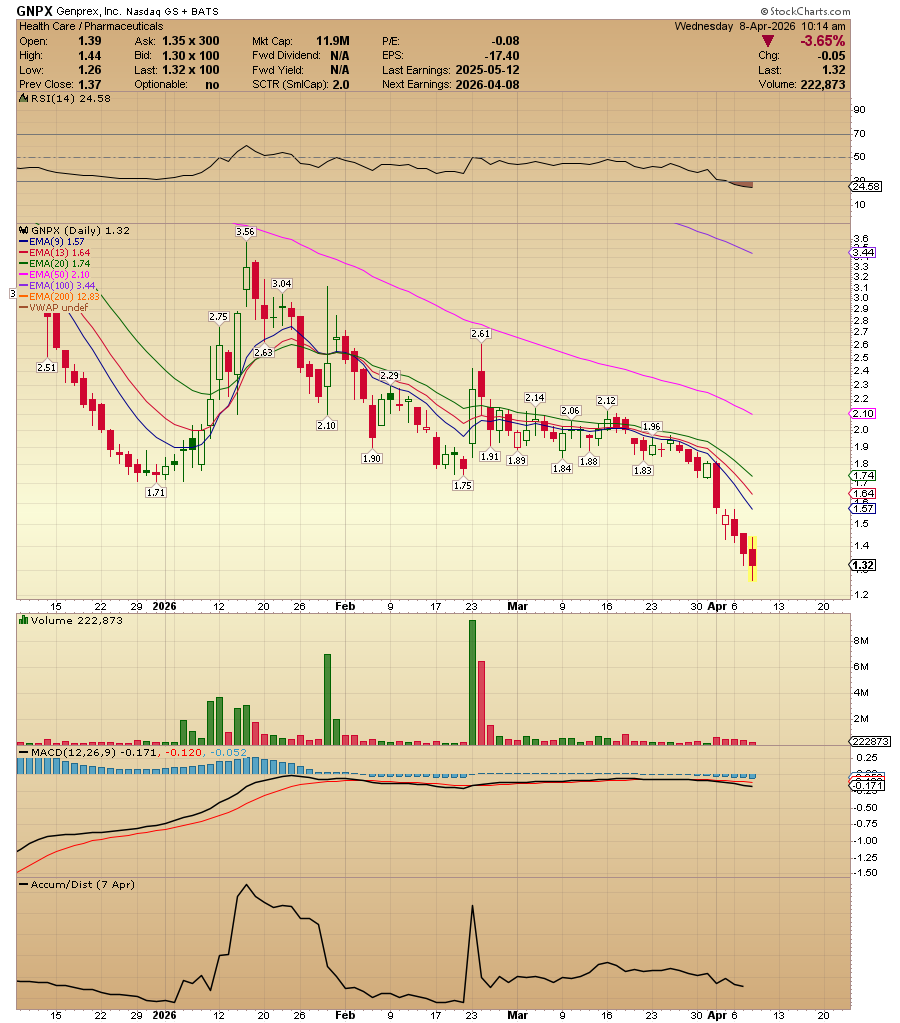Click the 2.63 price label

point(264,352)
